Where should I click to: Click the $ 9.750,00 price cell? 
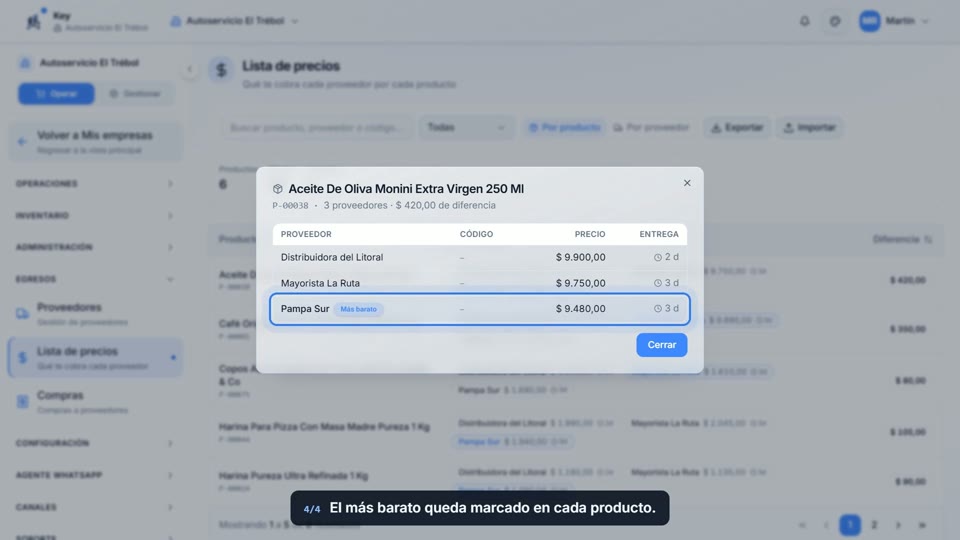[580, 283]
